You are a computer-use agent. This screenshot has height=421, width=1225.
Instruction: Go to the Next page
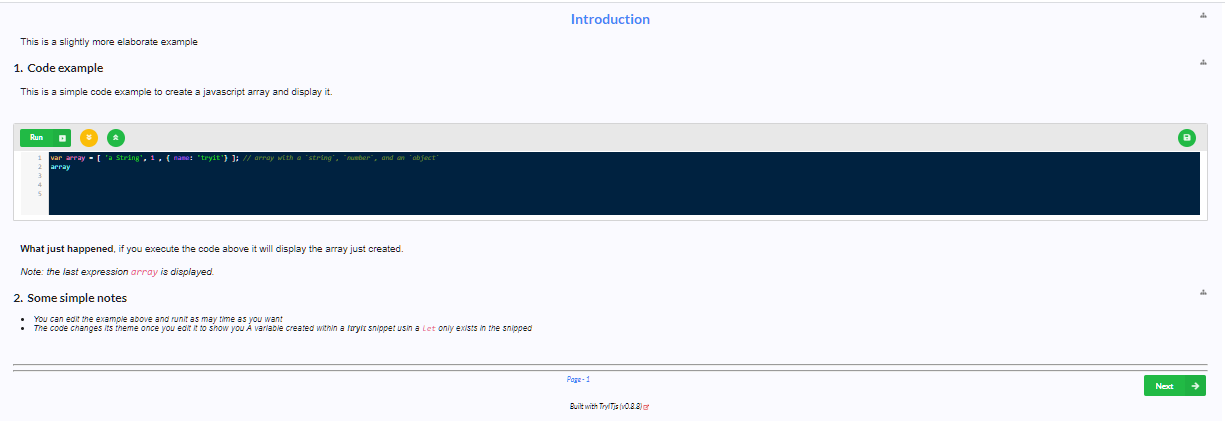coord(1175,386)
